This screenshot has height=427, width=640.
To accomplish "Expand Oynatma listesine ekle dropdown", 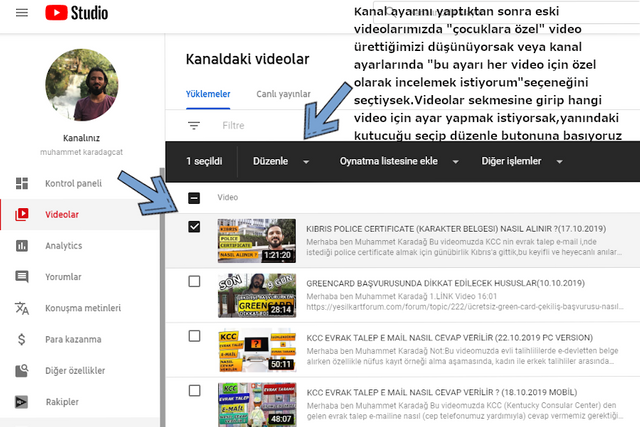I will point(399,161).
